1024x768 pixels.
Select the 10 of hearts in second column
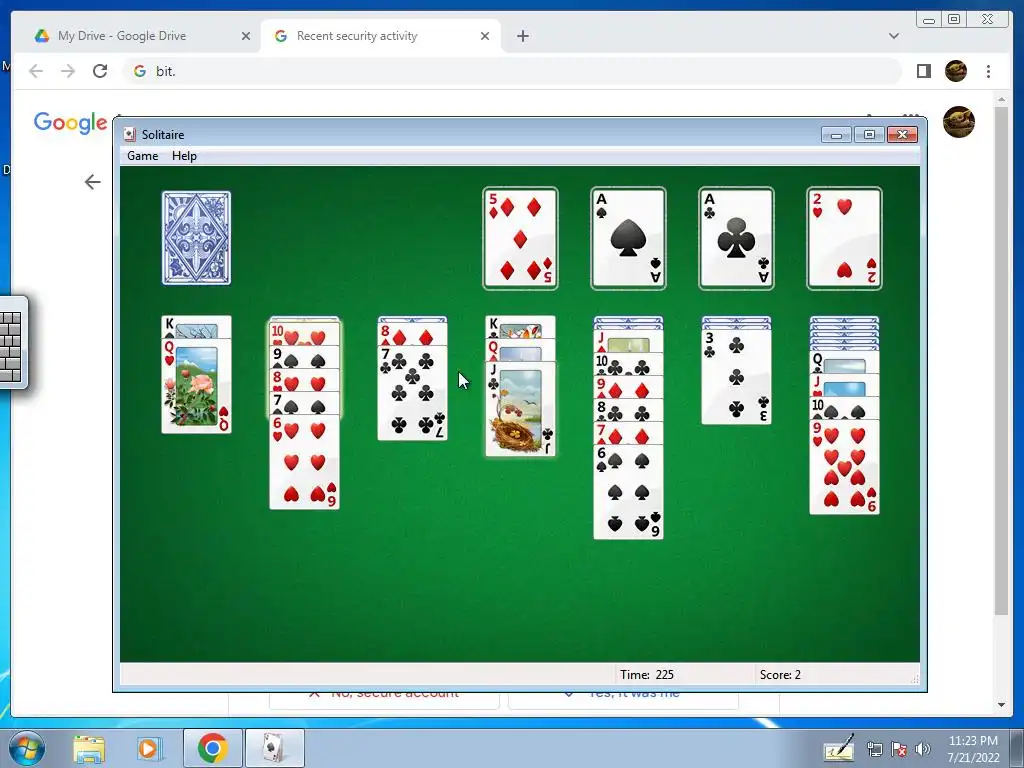click(304, 334)
